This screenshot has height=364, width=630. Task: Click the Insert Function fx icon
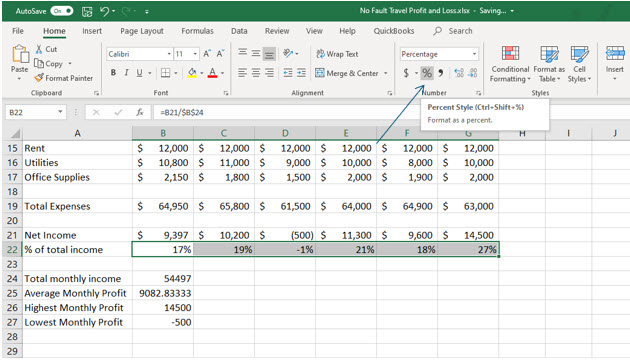(139, 112)
